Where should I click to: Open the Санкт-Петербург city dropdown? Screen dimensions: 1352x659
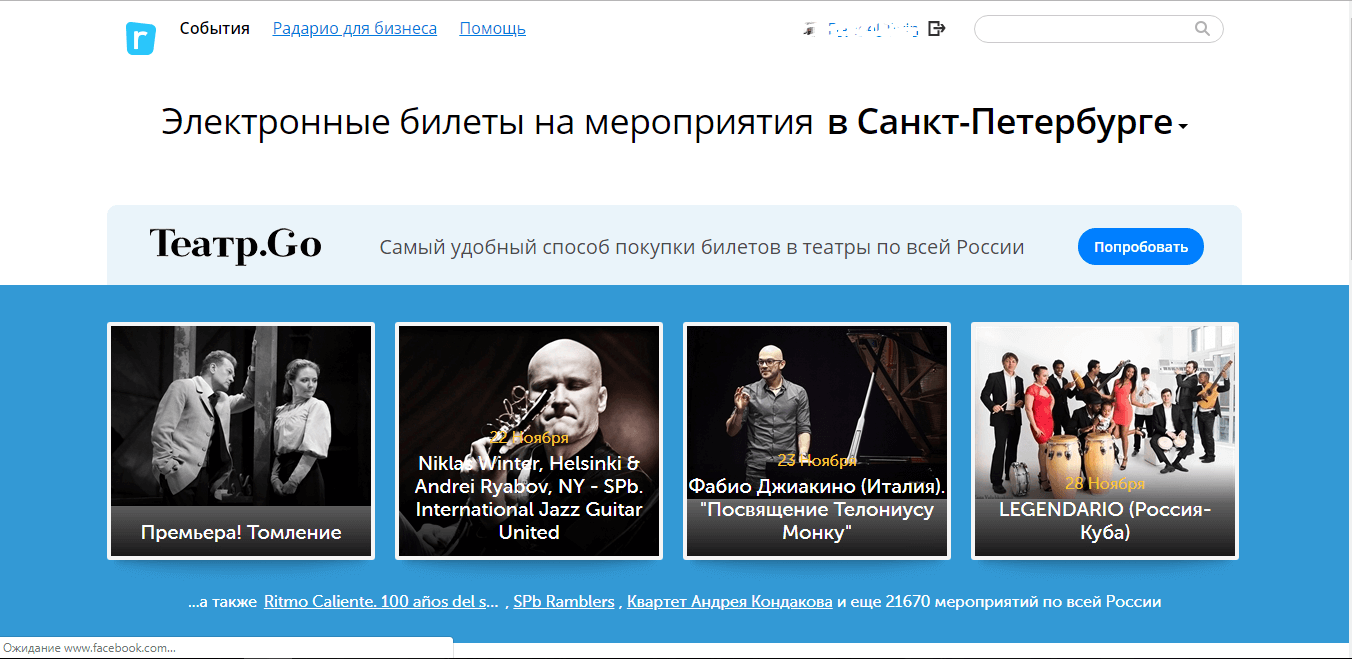click(x=1008, y=124)
